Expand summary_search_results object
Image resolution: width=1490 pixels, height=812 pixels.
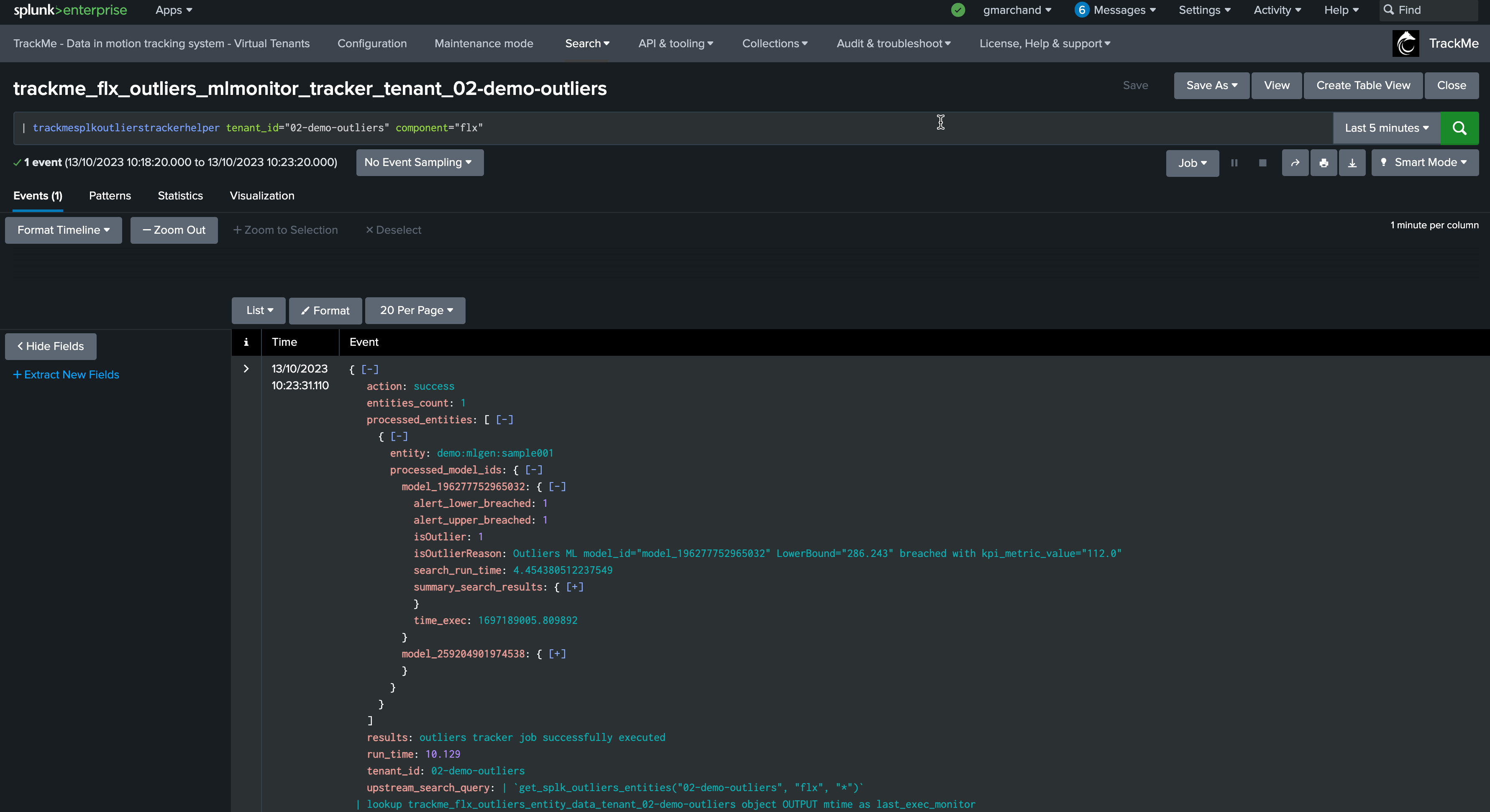574,587
